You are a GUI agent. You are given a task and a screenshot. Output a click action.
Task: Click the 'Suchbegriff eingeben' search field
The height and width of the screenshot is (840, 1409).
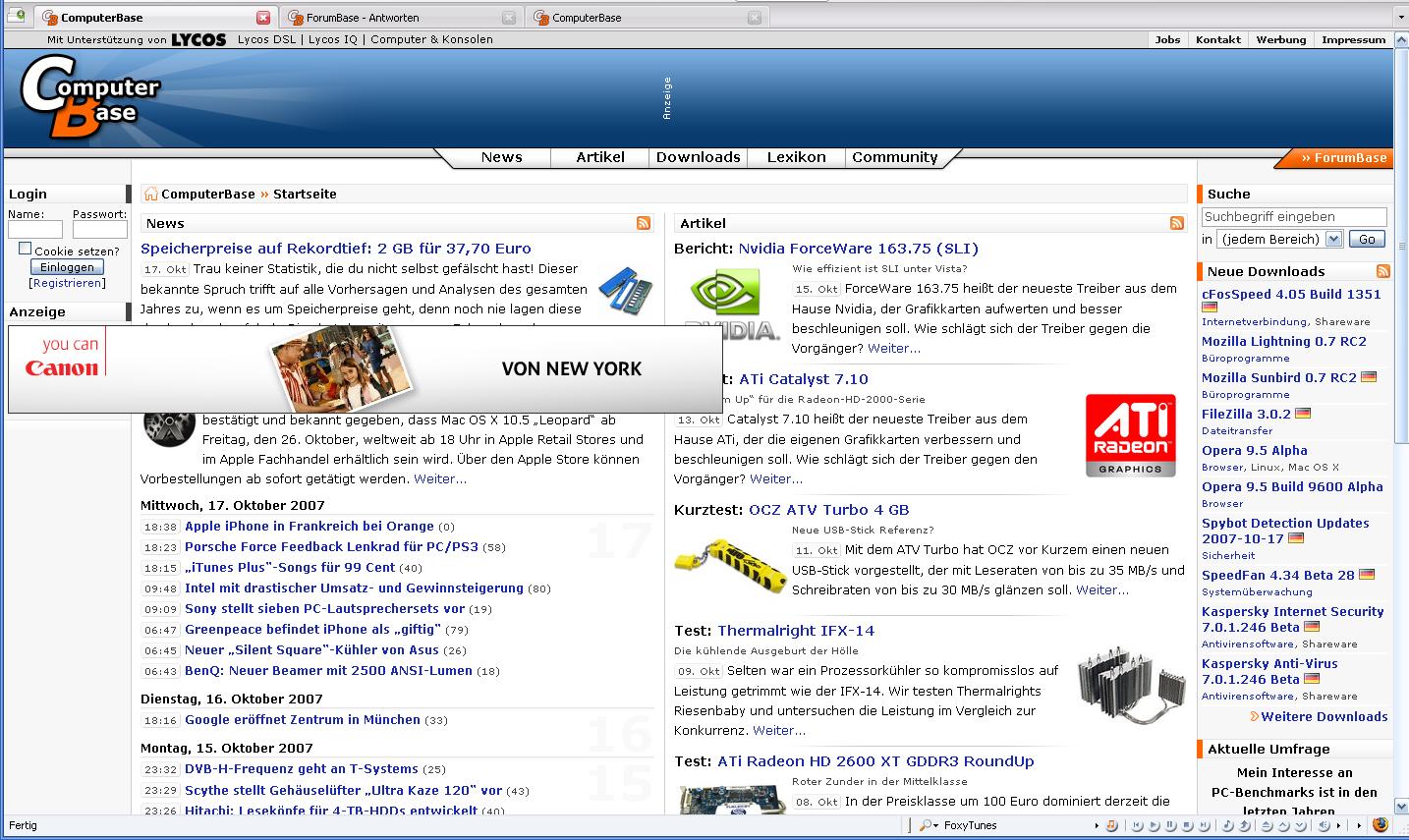pyautogui.click(x=1294, y=217)
